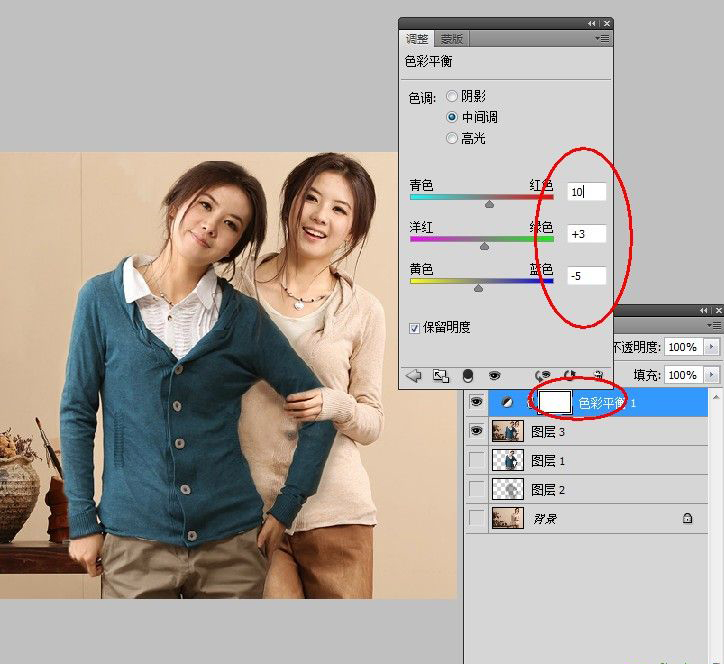Image resolution: width=724 pixels, height=664 pixels.
Task: Show 图层 2 via its visibility box
Action: 477,489
